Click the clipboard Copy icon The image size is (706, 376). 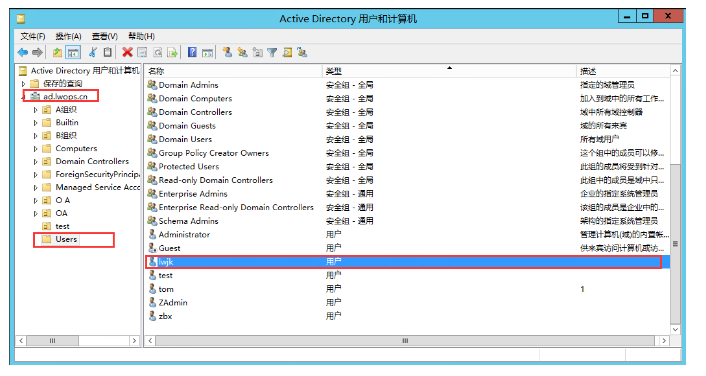pos(108,53)
